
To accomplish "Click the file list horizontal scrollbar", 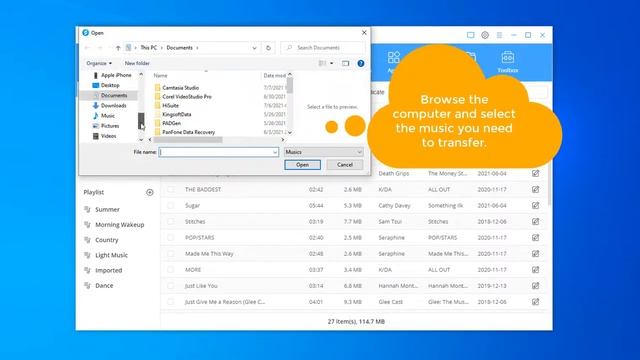I will point(188,140).
